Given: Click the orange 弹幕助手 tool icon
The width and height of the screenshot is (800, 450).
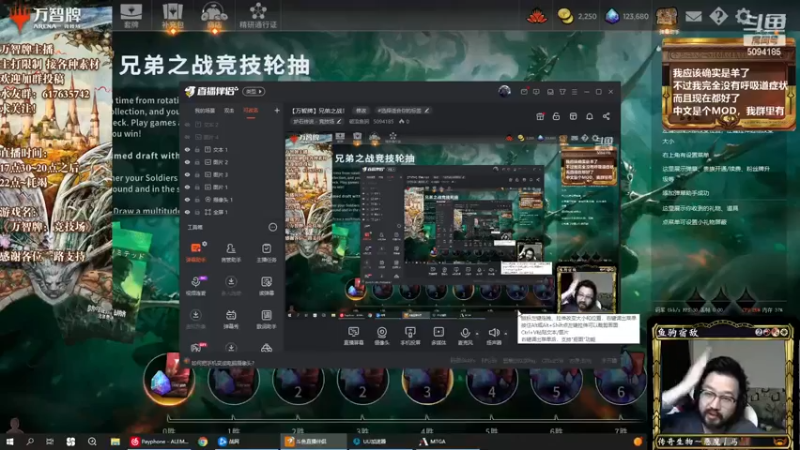Looking at the screenshot, I should pyautogui.click(x=195, y=252).
